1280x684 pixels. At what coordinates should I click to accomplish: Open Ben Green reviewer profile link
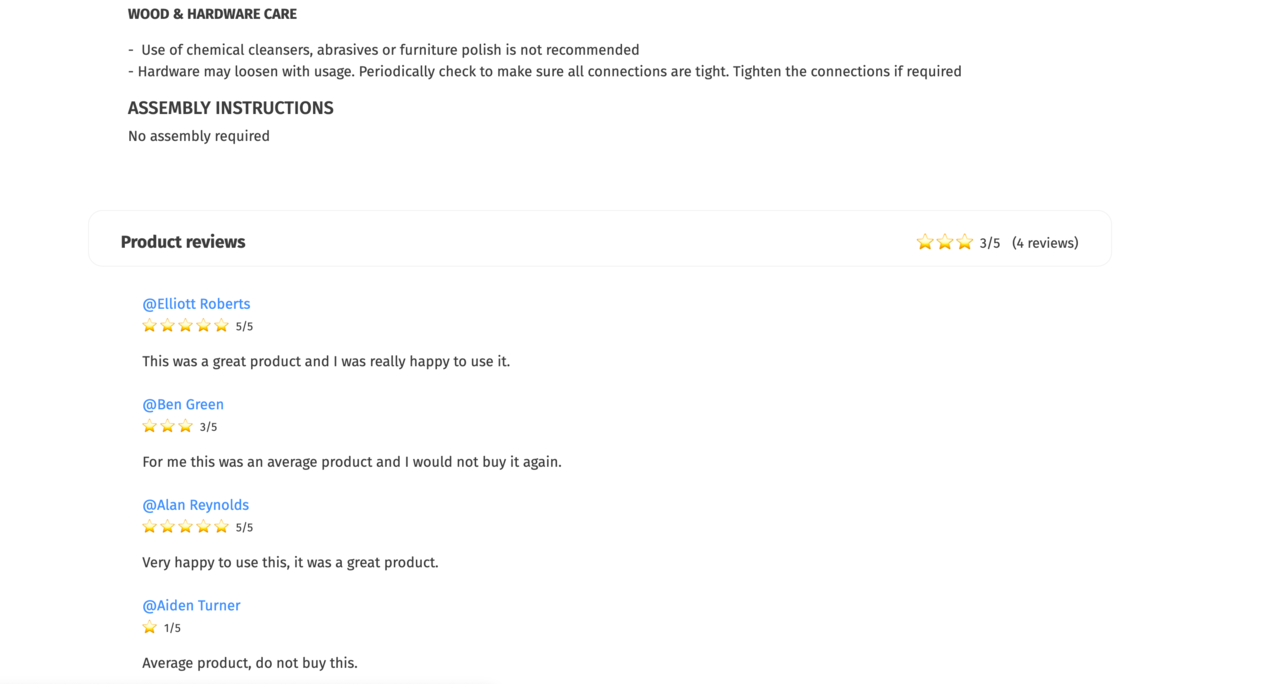tap(183, 405)
